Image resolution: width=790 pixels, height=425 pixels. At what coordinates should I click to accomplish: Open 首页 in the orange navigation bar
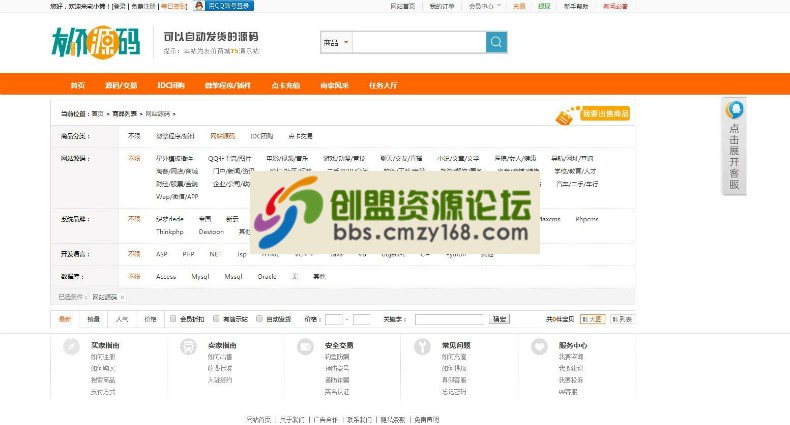pyautogui.click(x=78, y=86)
